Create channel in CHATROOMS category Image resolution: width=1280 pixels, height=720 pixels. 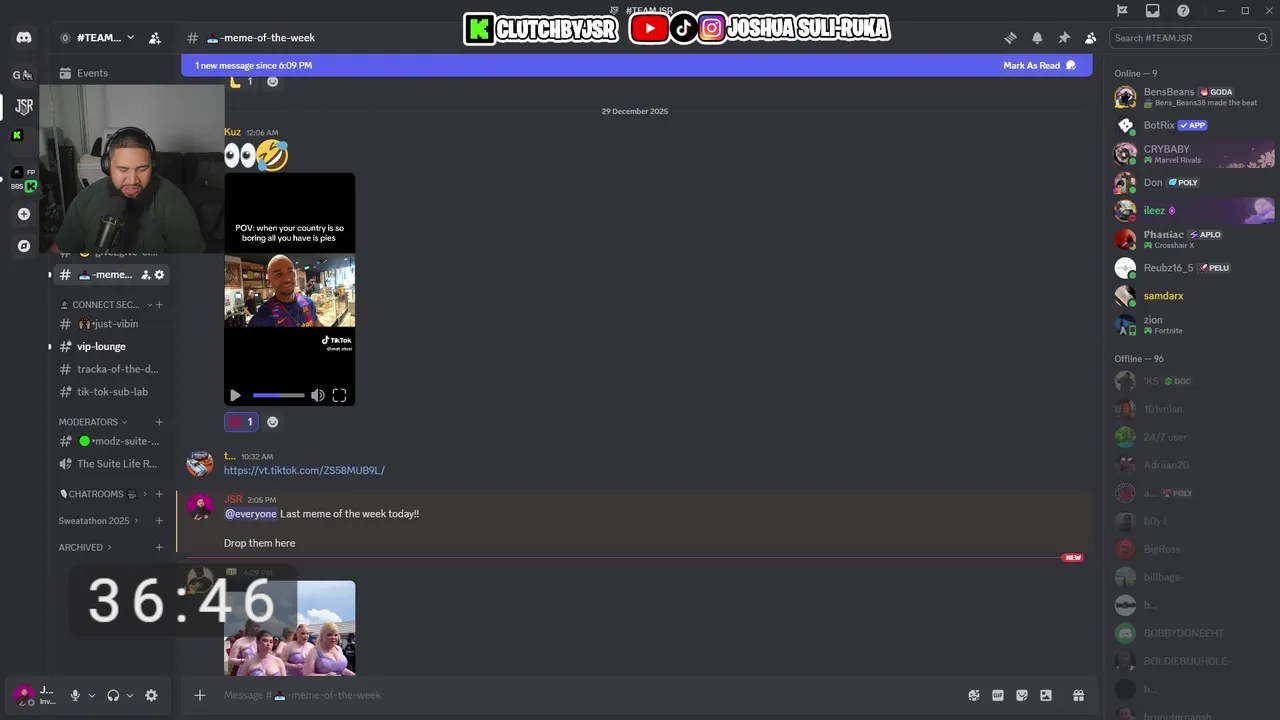[x=159, y=494]
